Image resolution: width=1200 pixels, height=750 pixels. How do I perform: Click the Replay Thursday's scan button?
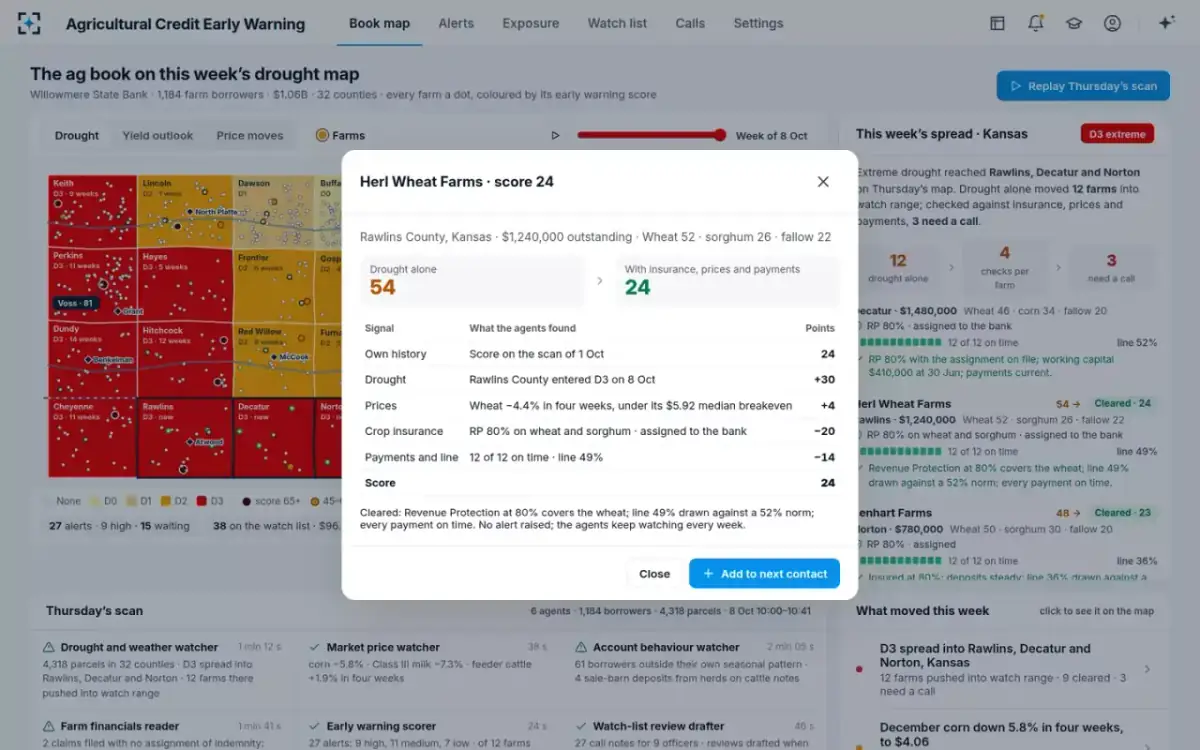click(x=1083, y=86)
